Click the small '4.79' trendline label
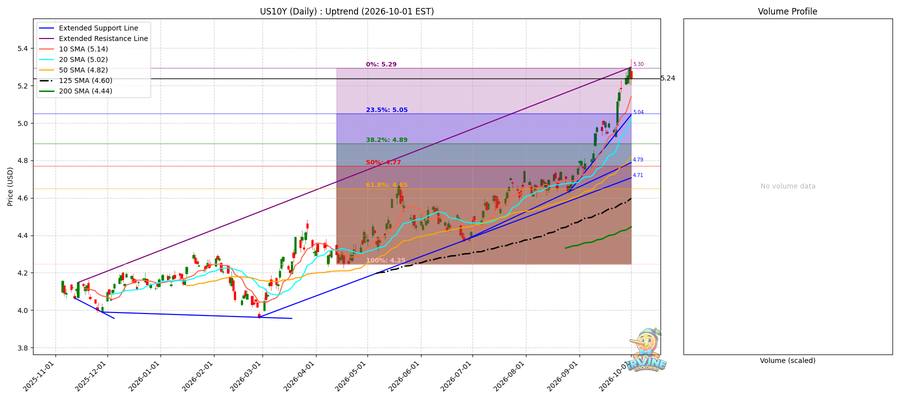900x400 pixels. coord(638,159)
